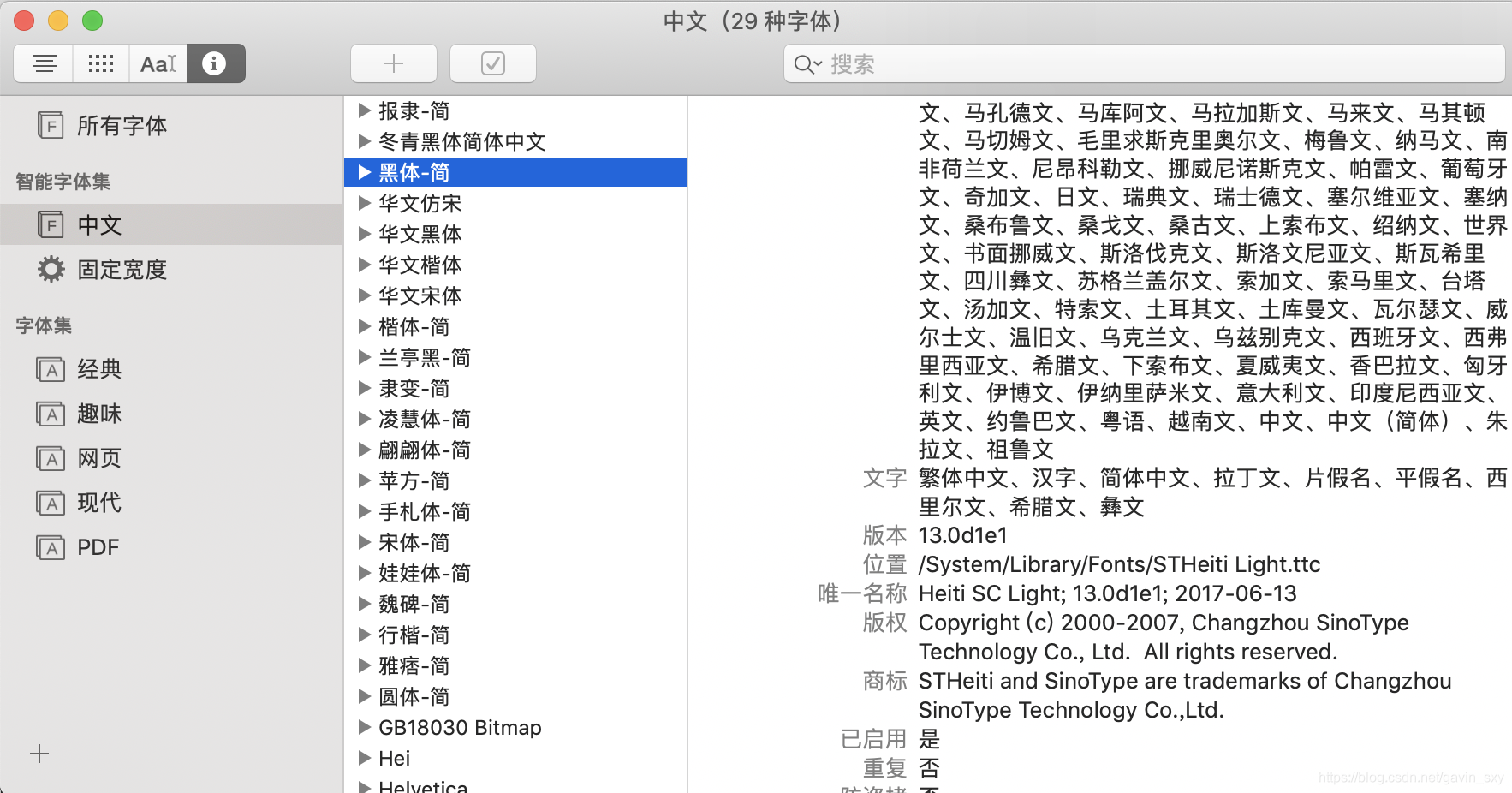The width and height of the screenshot is (1512, 793).
Task: Select the 宋体-简 font row
Action: (515, 542)
